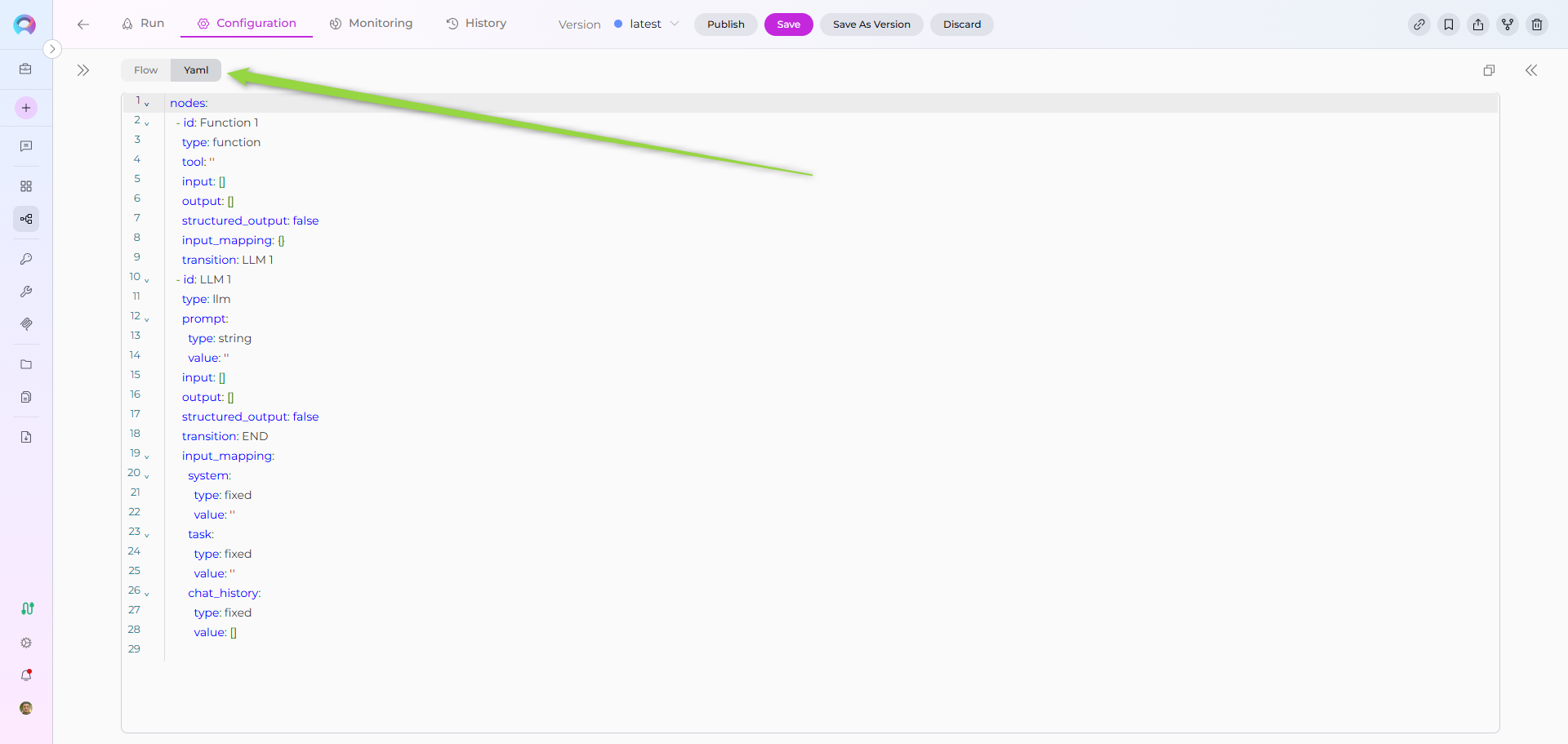Copy link using the chain icon

pos(1419,25)
